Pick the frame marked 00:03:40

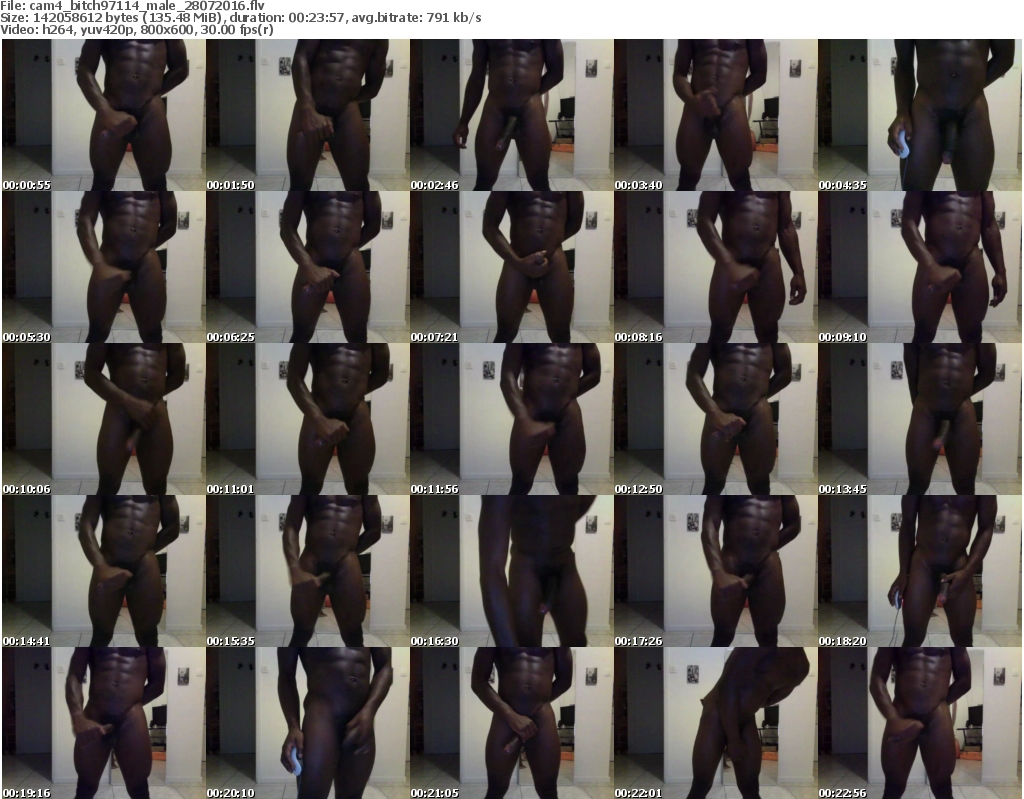tap(715, 115)
